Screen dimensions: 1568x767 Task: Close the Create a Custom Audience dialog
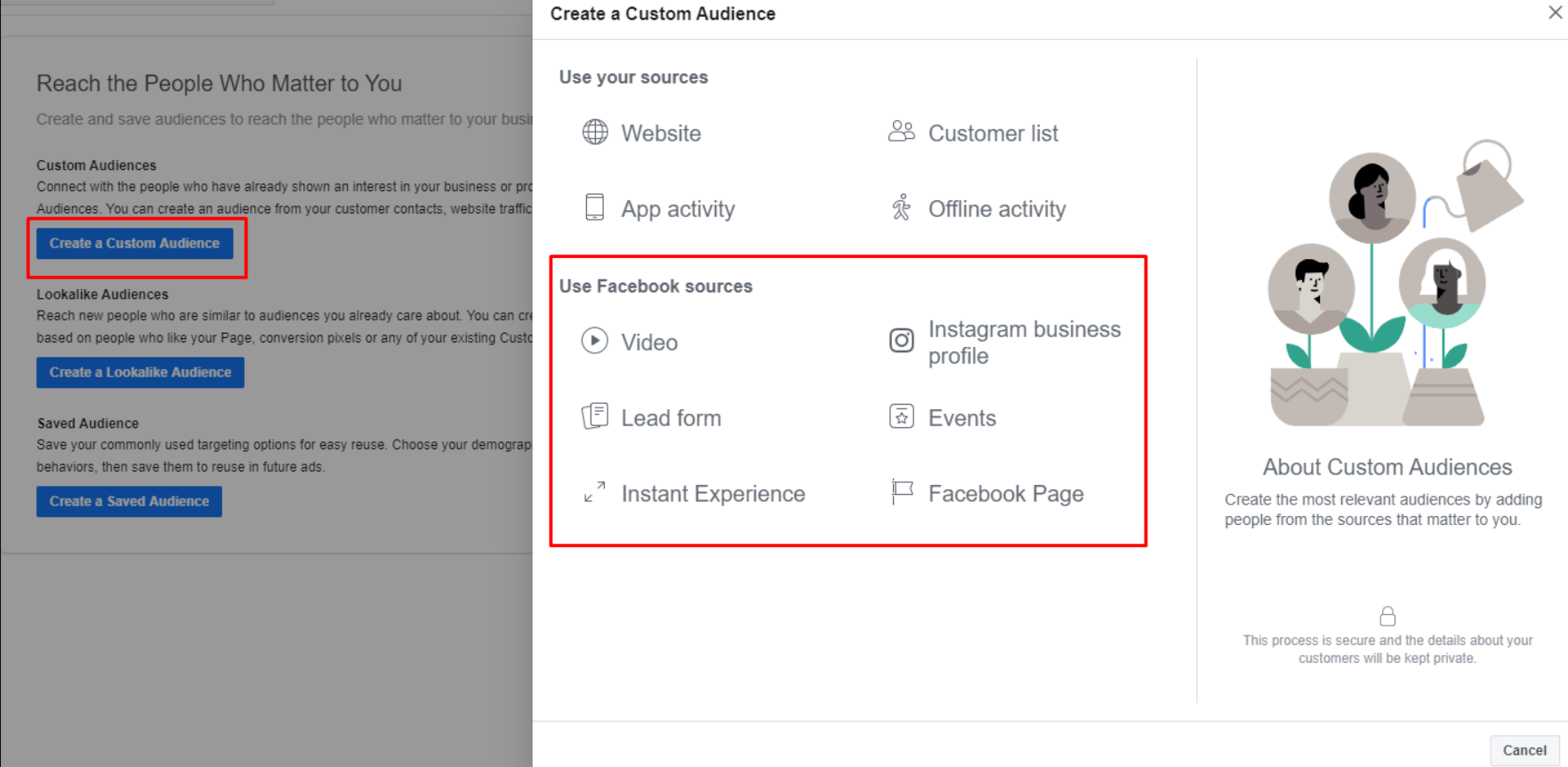[1556, 12]
